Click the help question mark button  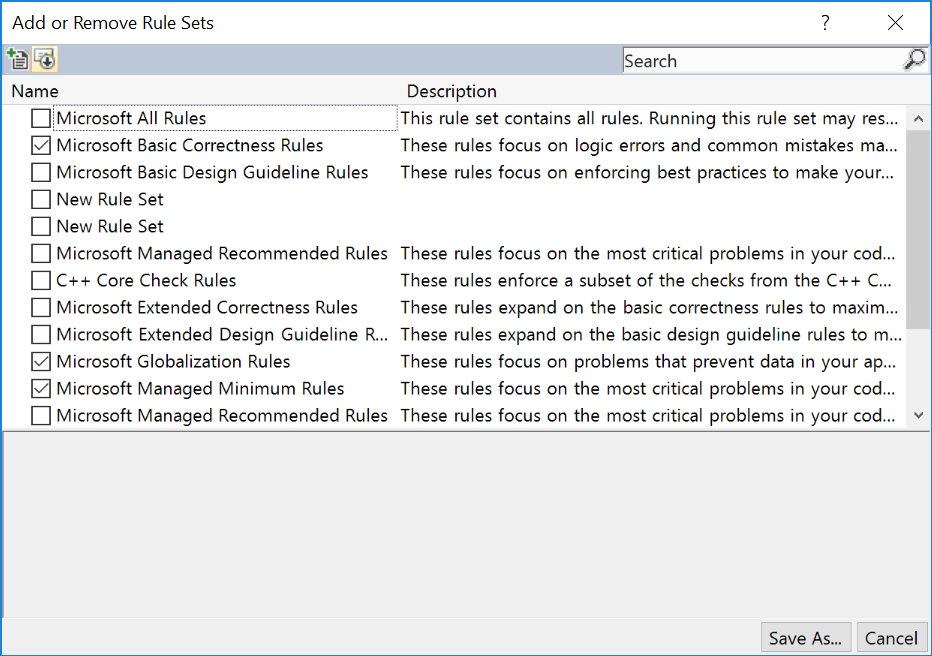pos(825,22)
